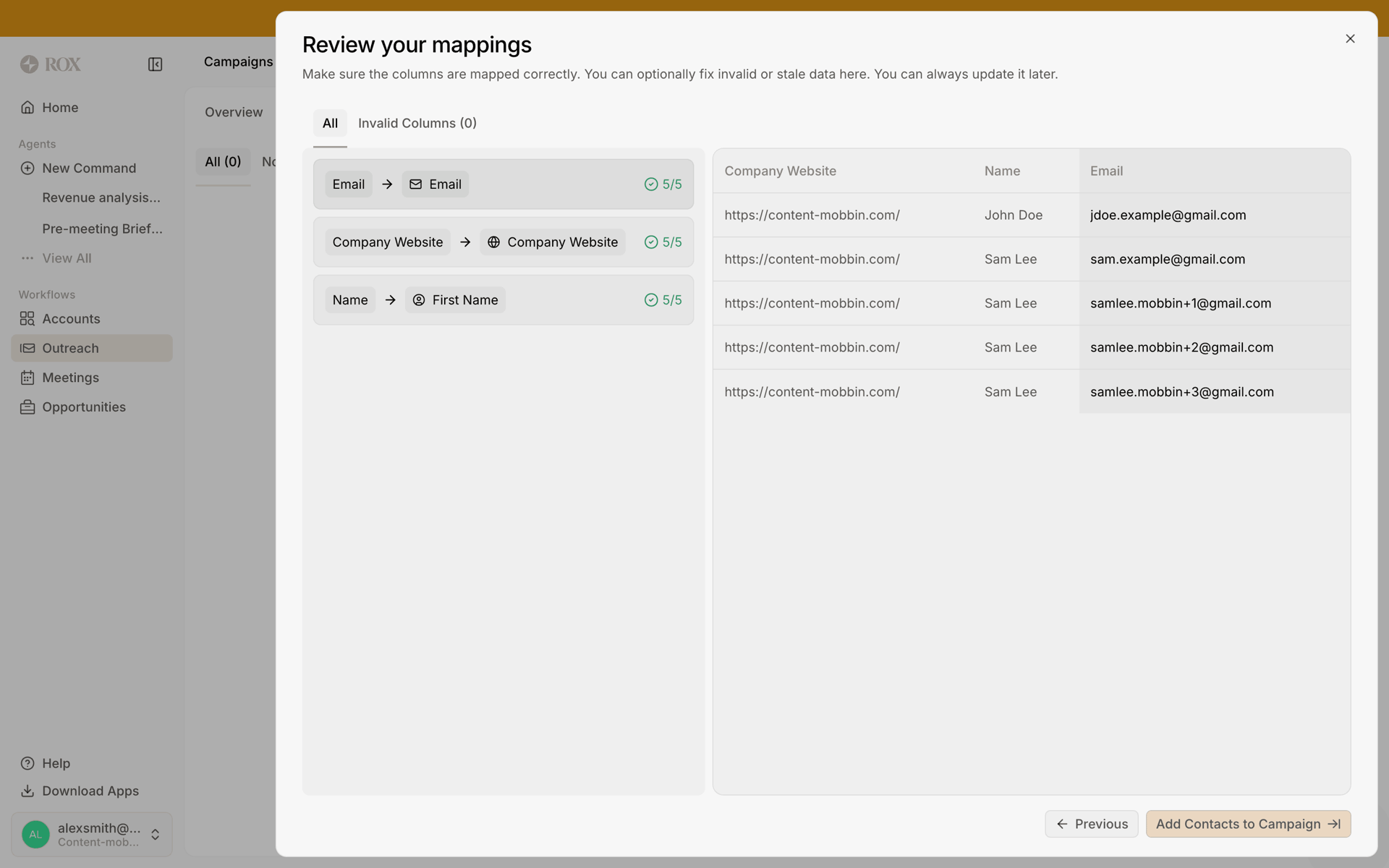Switch to the All mappings tab
The image size is (1389, 868).
pyautogui.click(x=330, y=124)
